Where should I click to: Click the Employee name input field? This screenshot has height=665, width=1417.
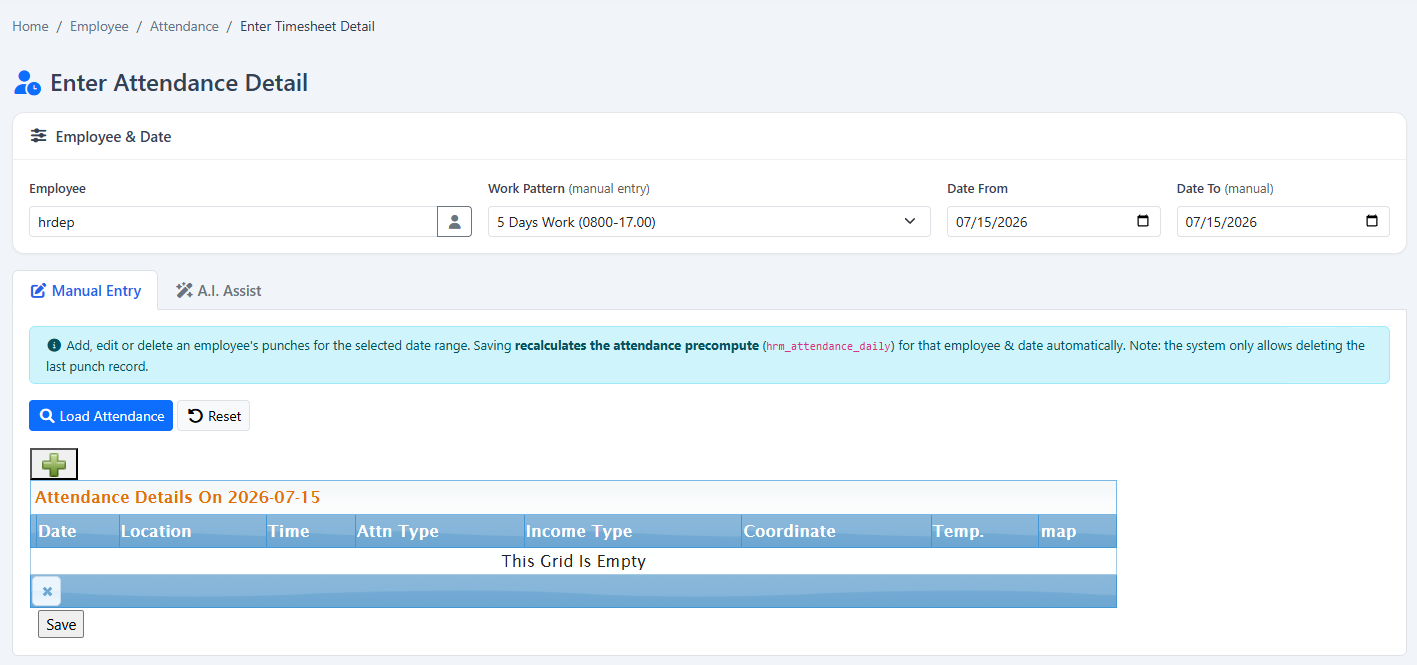[x=233, y=222]
